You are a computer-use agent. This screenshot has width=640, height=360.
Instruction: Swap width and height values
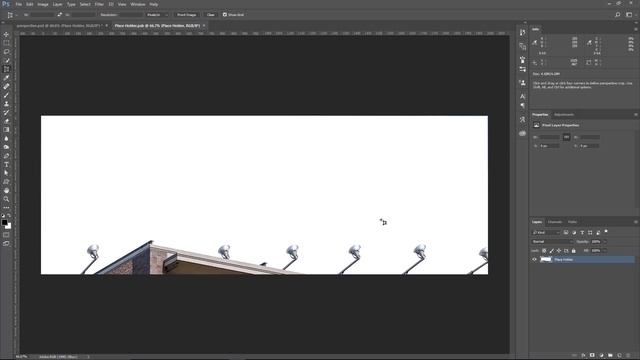[60, 15]
